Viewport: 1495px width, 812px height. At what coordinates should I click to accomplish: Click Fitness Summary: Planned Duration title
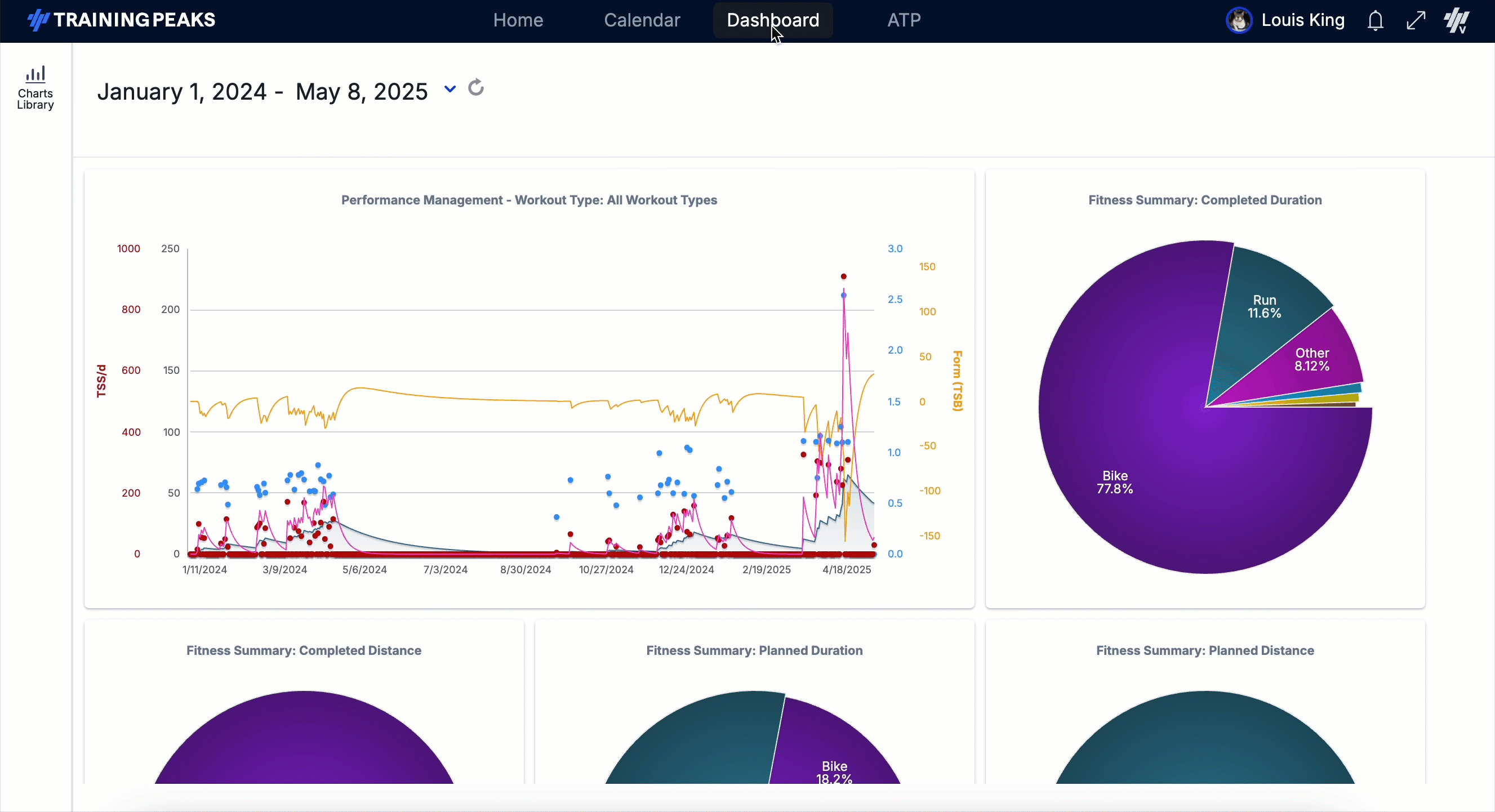(x=754, y=650)
